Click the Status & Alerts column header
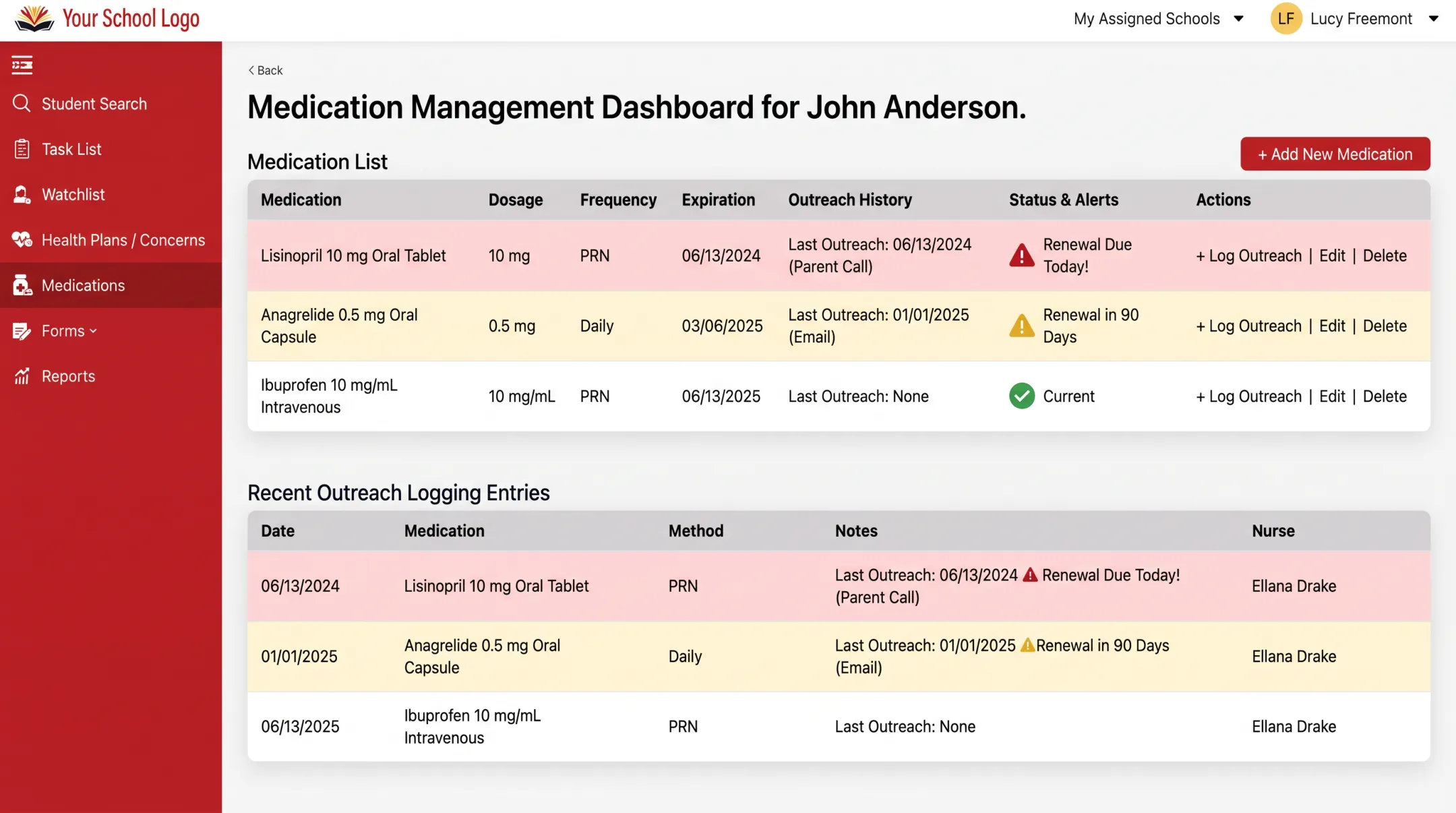1456x813 pixels. click(x=1063, y=200)
